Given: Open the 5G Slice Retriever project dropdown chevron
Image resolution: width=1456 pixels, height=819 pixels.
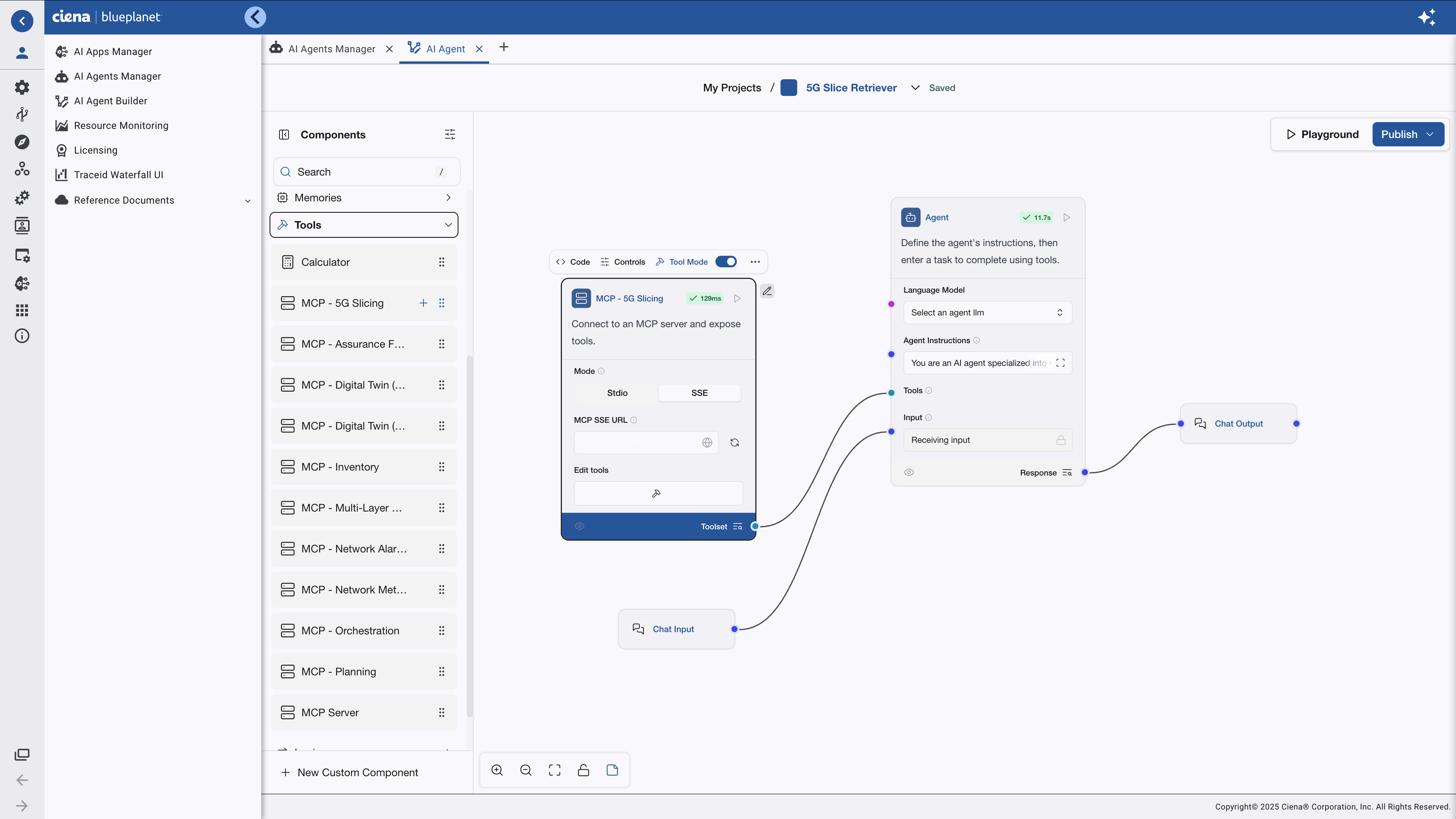Looking at the screenshot, I should point(915,88).
